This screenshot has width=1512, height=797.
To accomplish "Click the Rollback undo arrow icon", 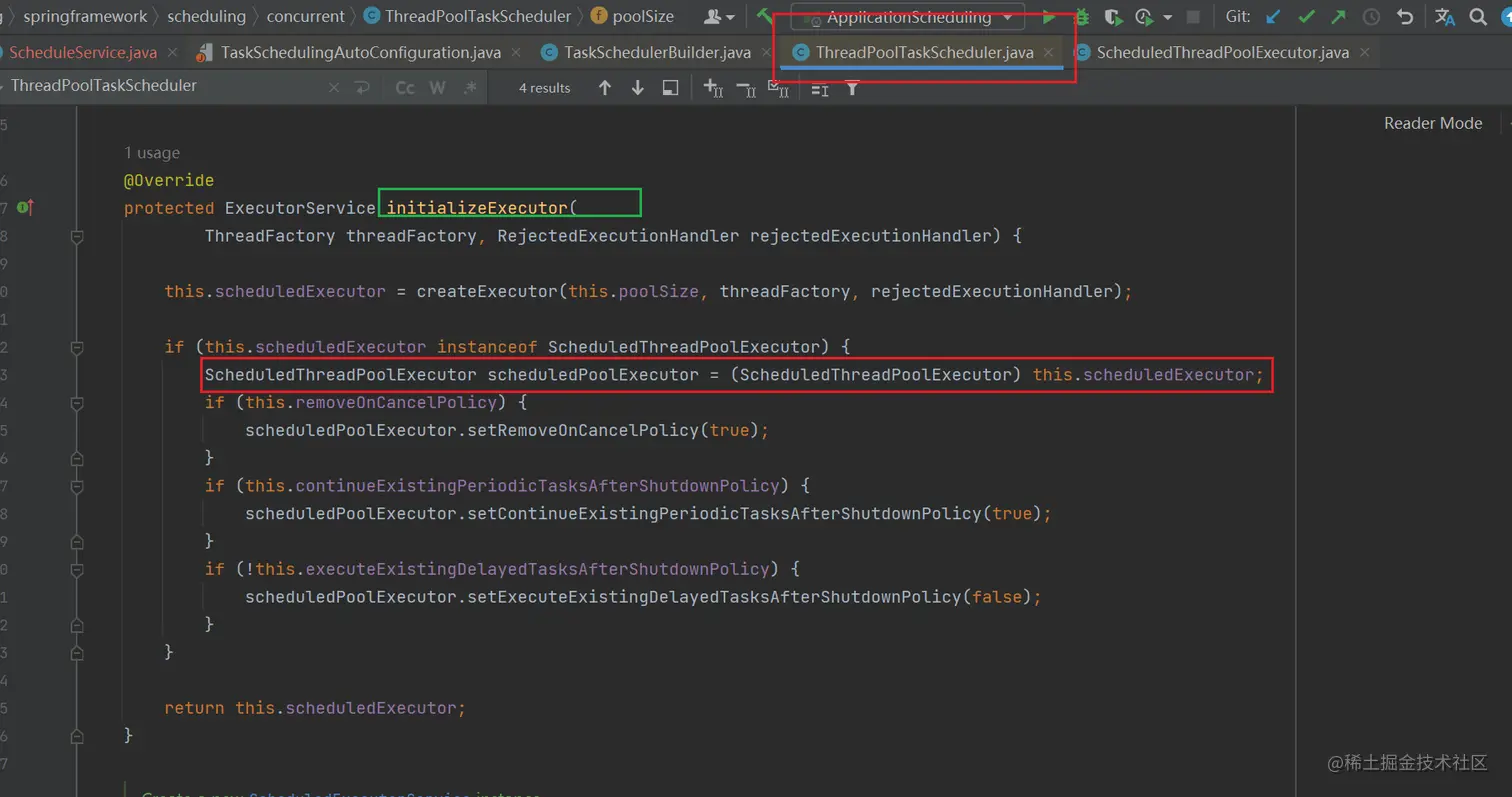I will 1404,17.
